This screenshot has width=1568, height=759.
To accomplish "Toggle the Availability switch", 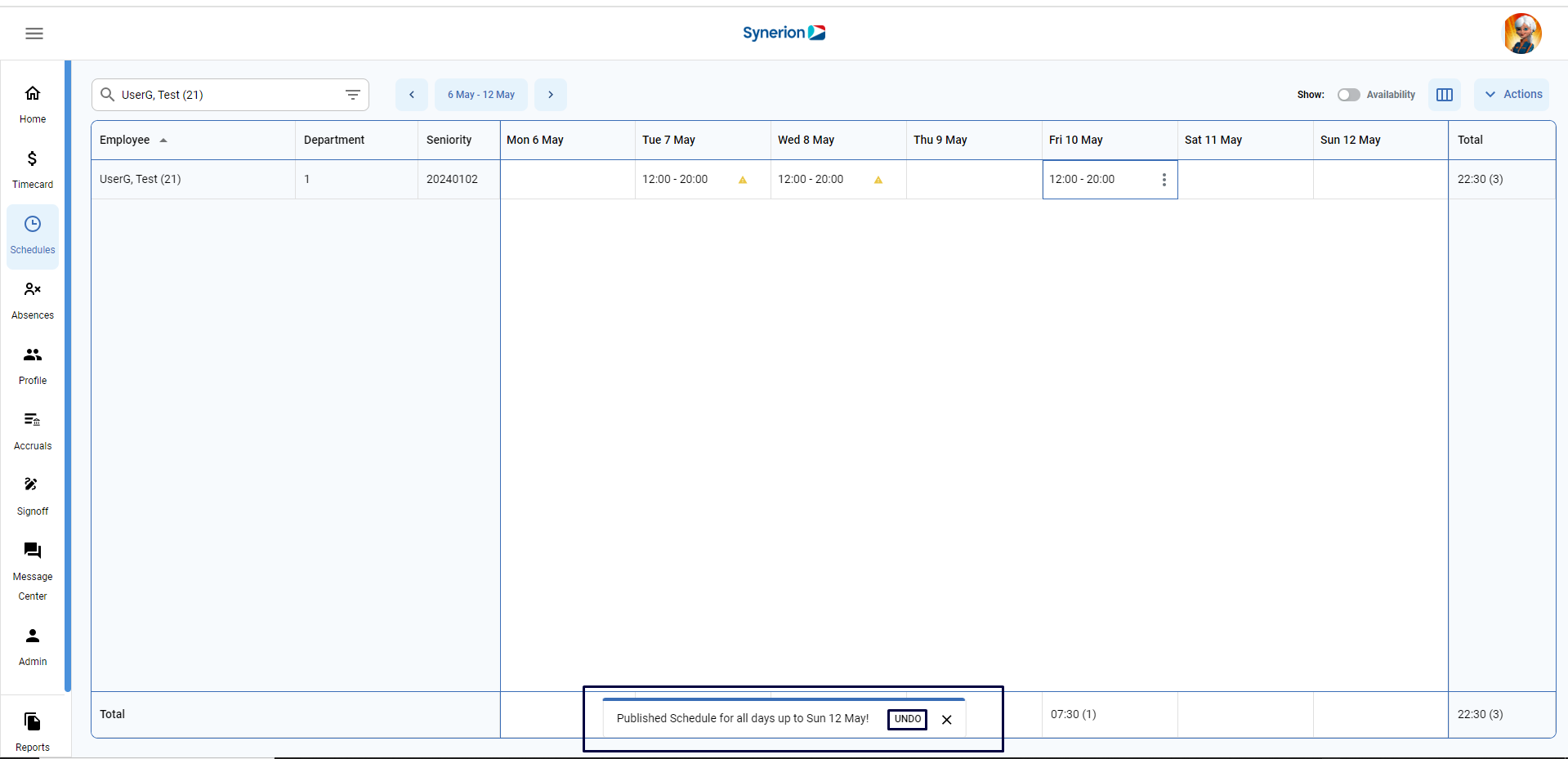I will coord(1348,95).
